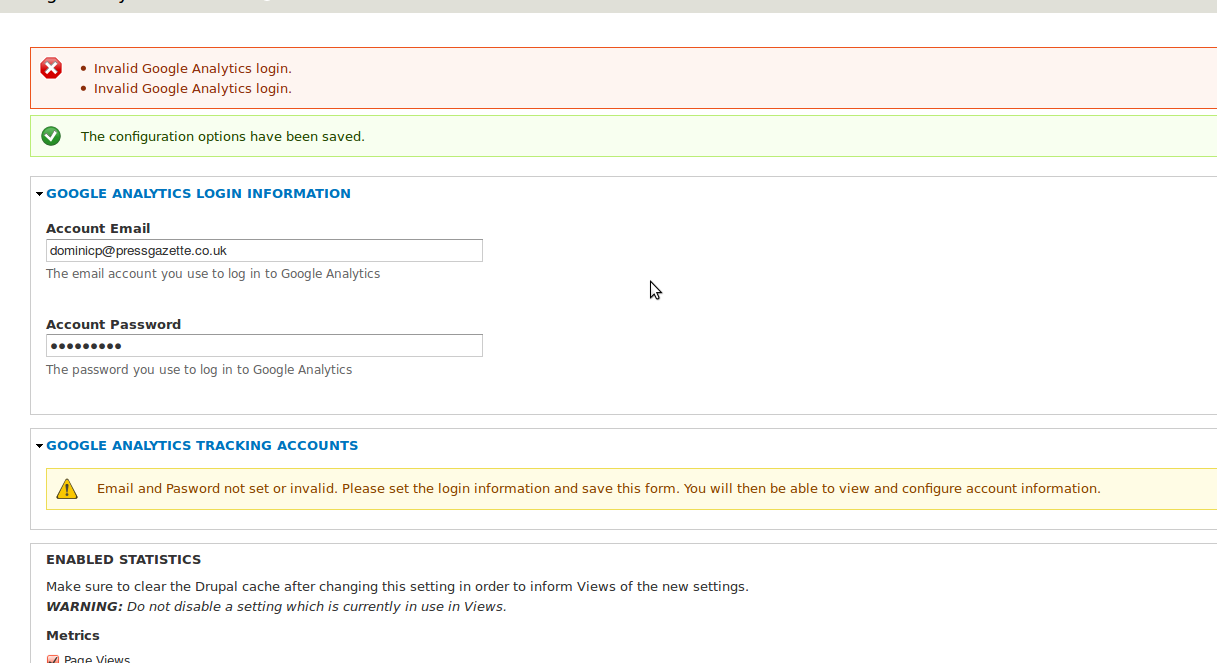Viewport: 1217px width, 663px height.
Task: Toggle the Page Views metric checkbox
Action: 53,659
